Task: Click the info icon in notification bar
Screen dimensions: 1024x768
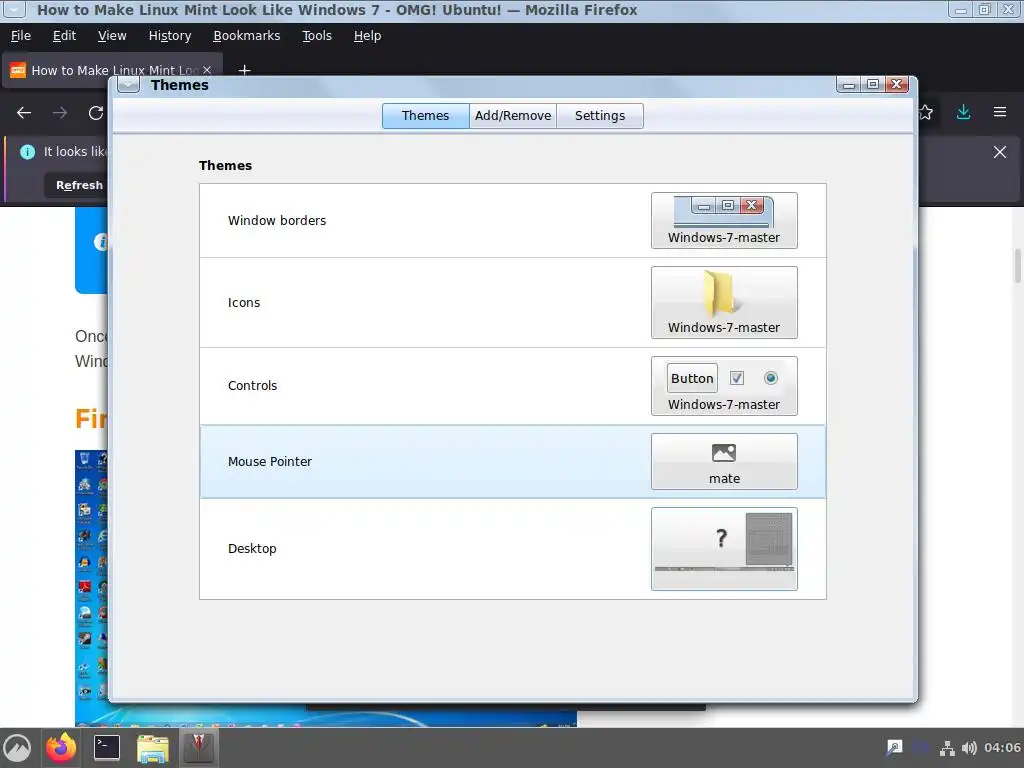Action: (x=27, y=152)
